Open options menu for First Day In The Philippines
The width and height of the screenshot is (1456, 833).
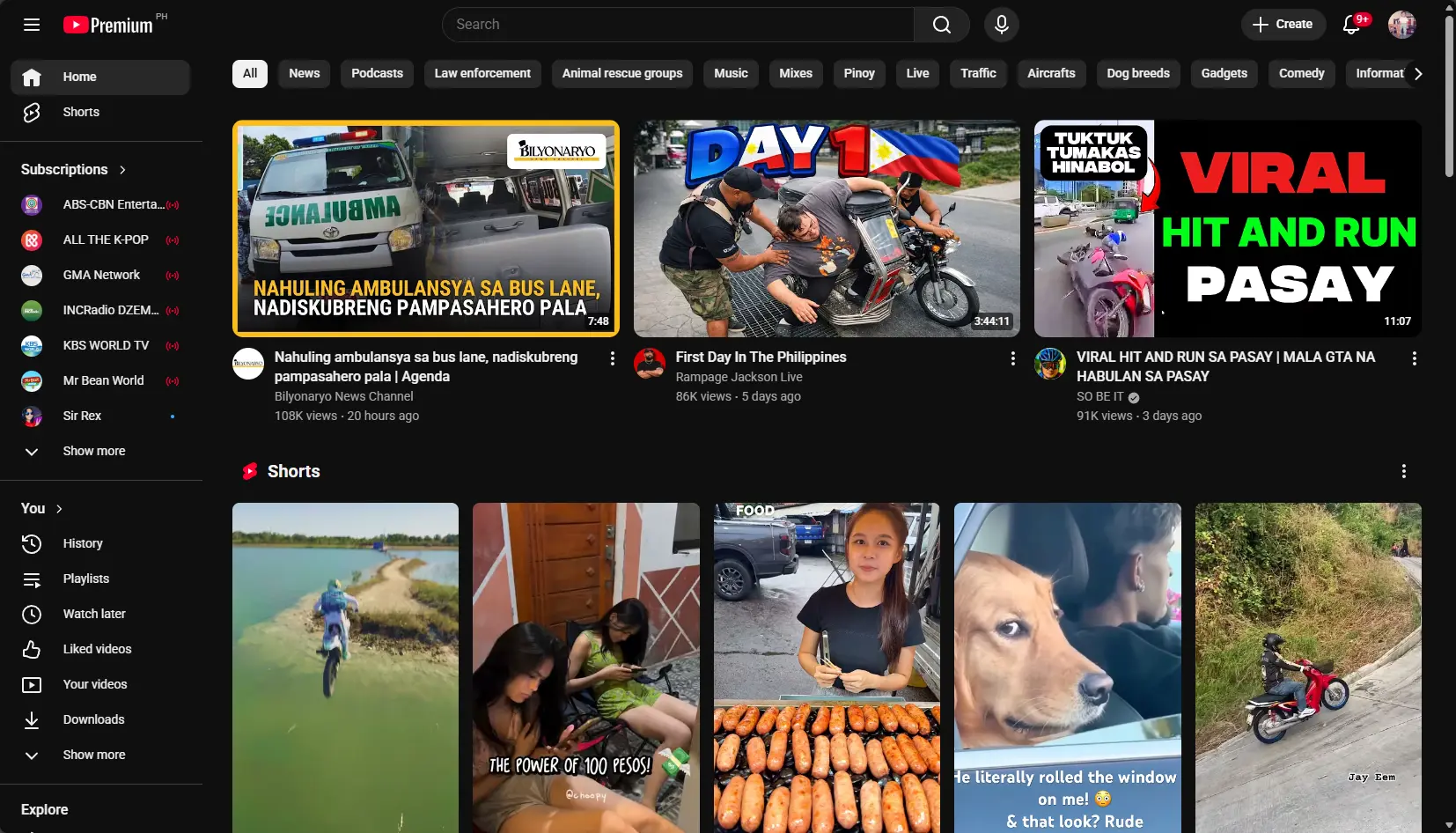pos(1013,358)
